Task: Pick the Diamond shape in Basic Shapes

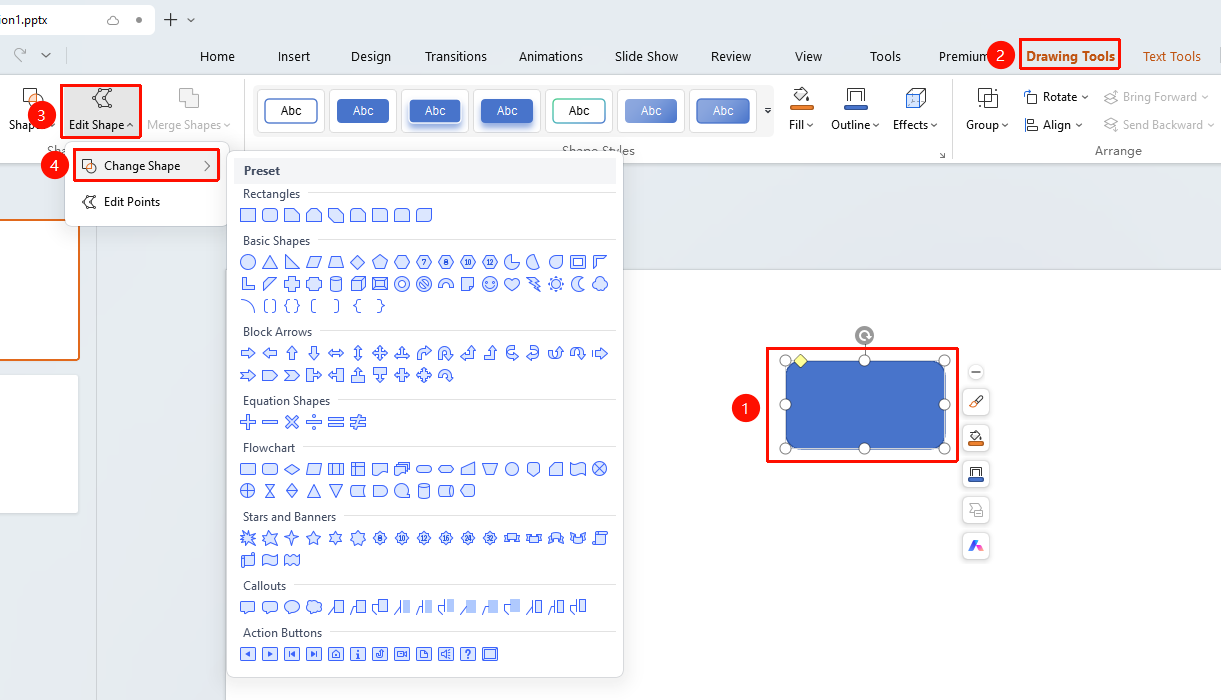Action: click(358, 262)
